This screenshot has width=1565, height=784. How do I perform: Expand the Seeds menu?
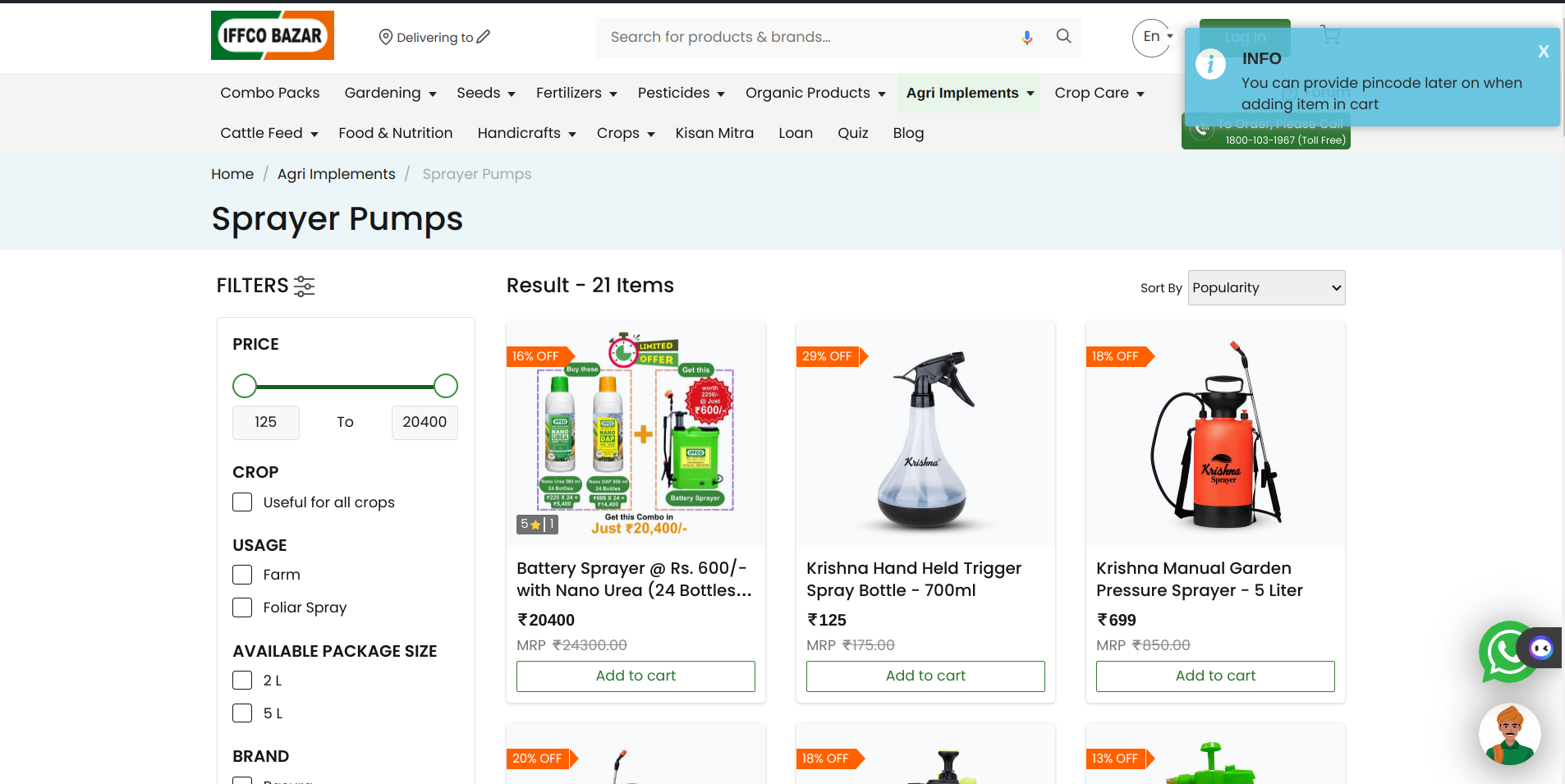[486, 93]
